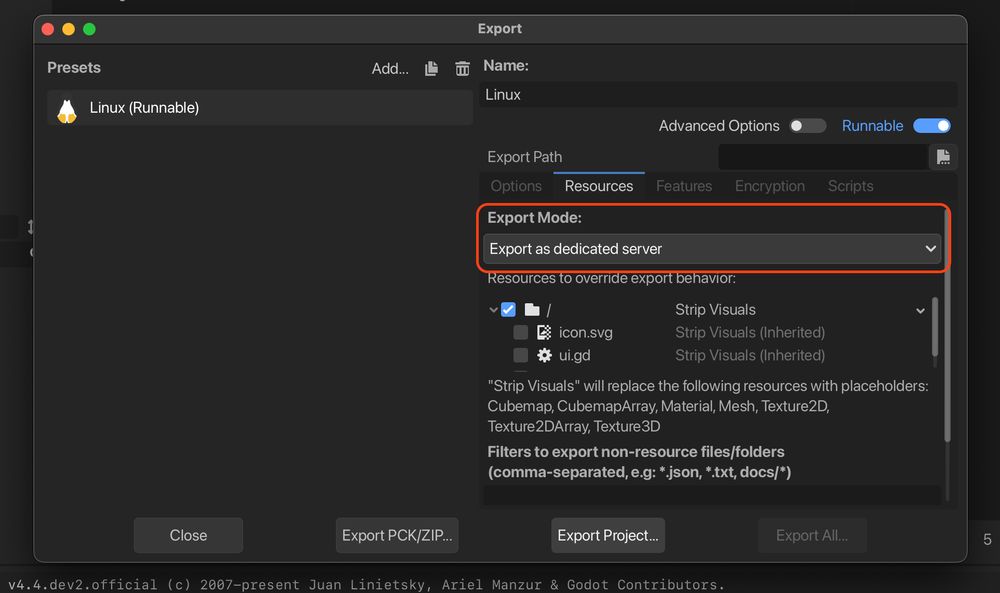Click Strip Visuals (Inherited) for icon.svg
The width and height of the screenshot is (1000, 593).
[x=750, y=332]
